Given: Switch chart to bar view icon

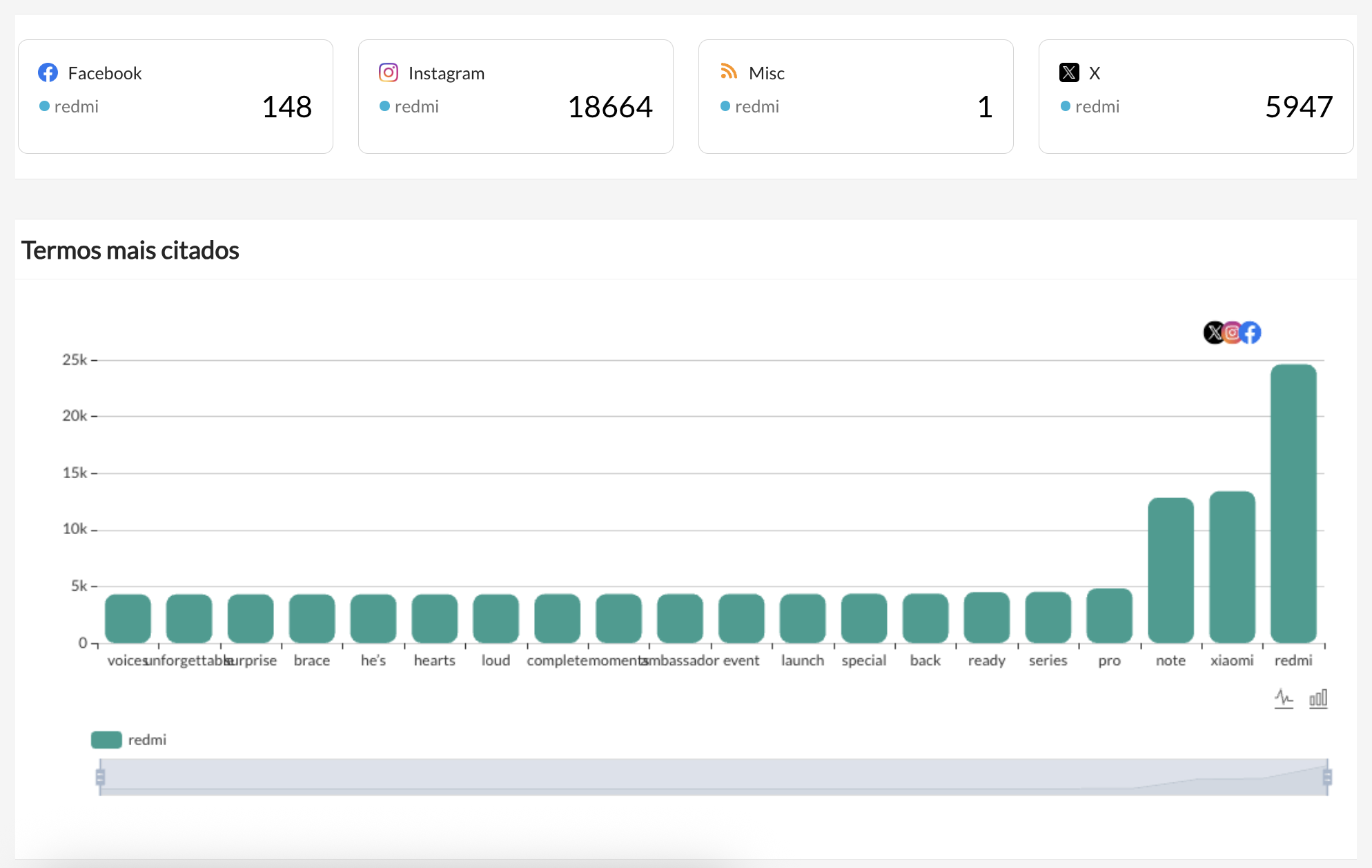Looking at the screenshot, I should point(1318,698).
